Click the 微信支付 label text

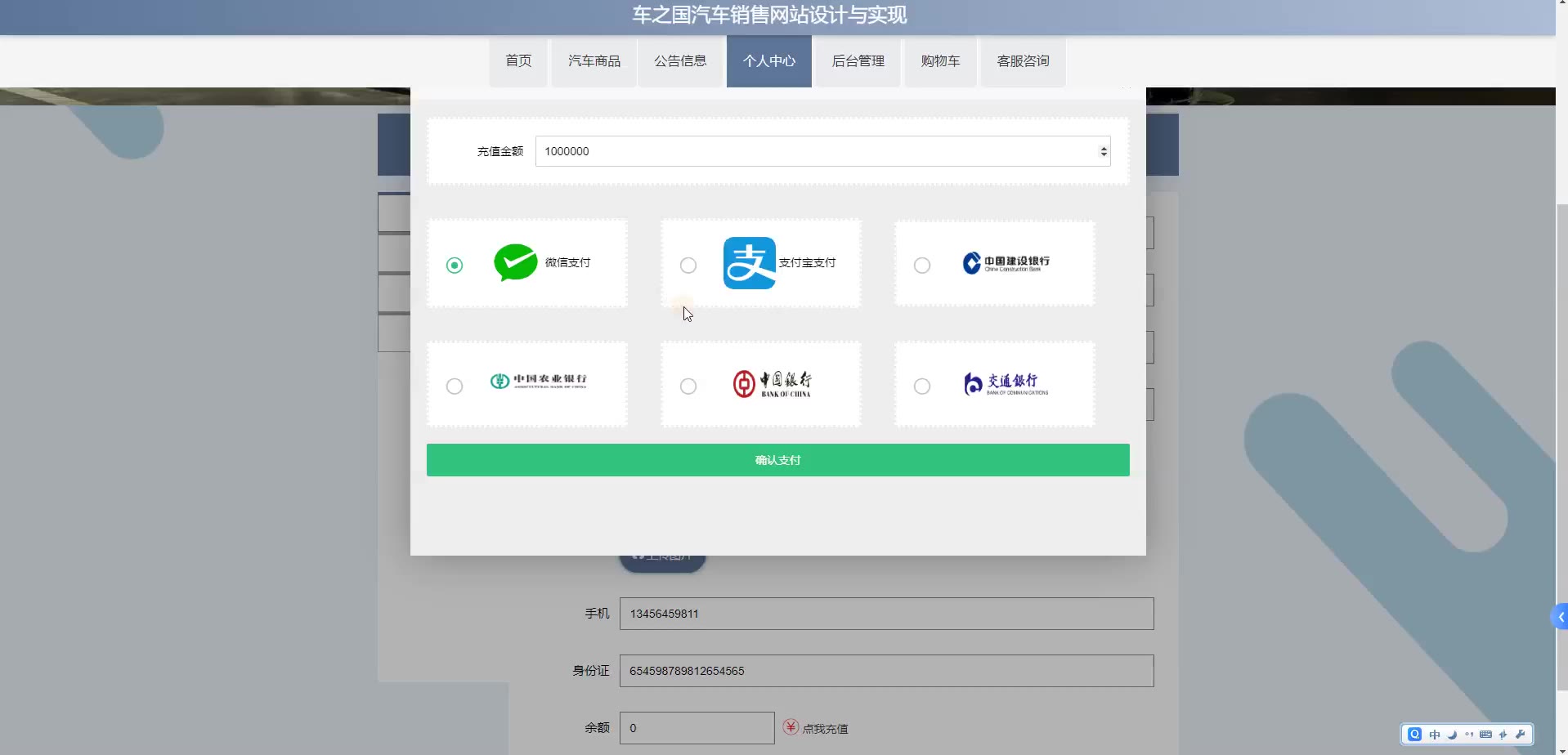coord(567,262)
